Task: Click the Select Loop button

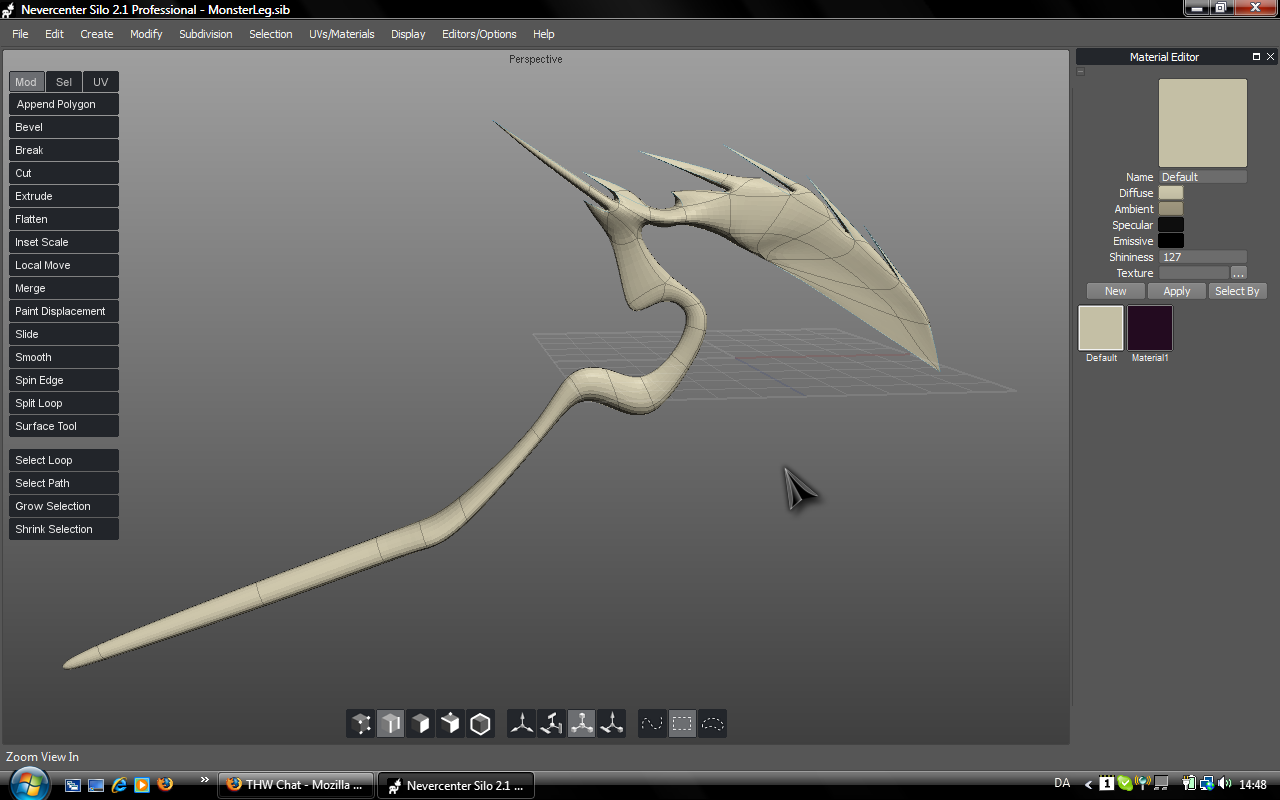Action: pyautogui.click(x=64, y=460)
